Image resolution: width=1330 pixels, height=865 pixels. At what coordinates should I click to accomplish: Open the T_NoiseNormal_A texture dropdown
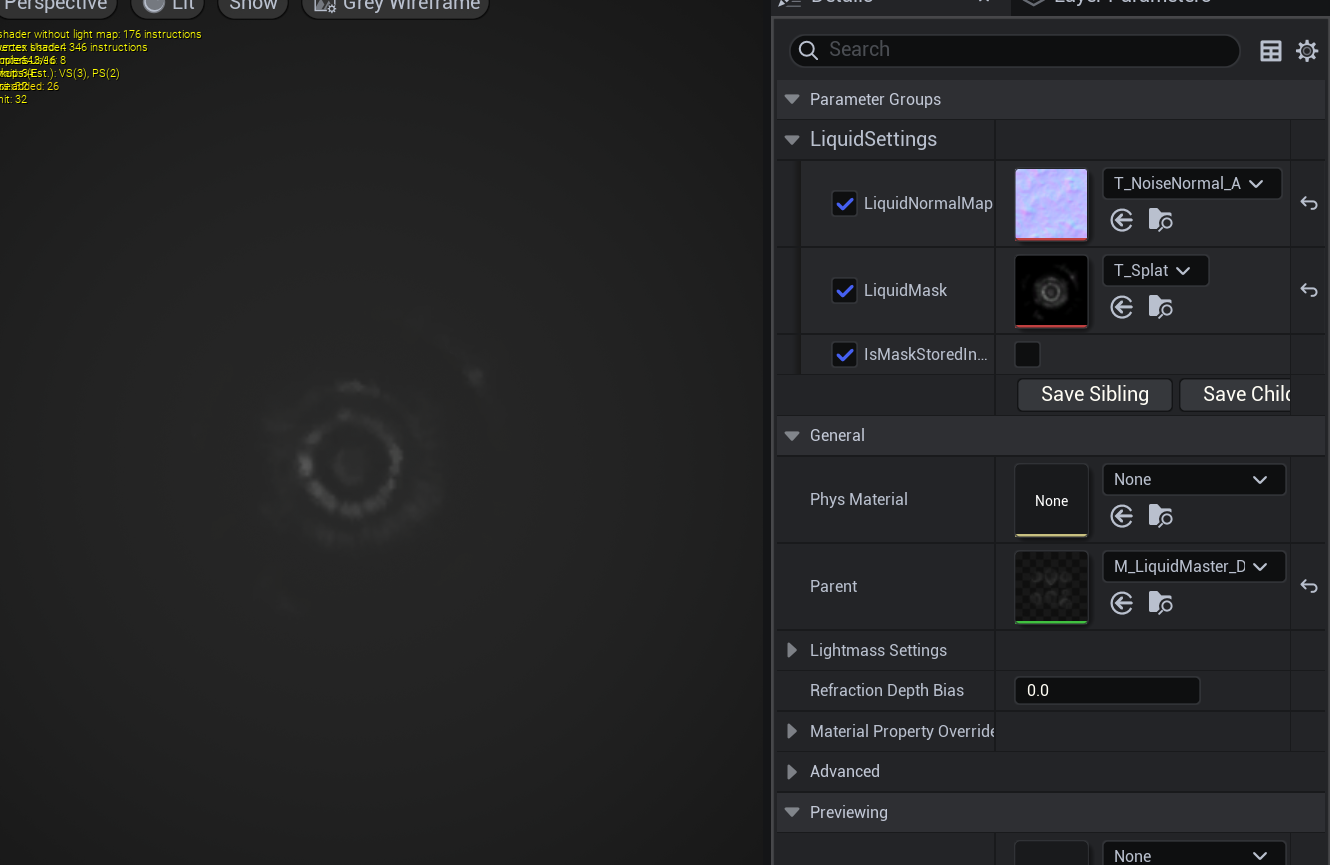tap(1192, 184)
